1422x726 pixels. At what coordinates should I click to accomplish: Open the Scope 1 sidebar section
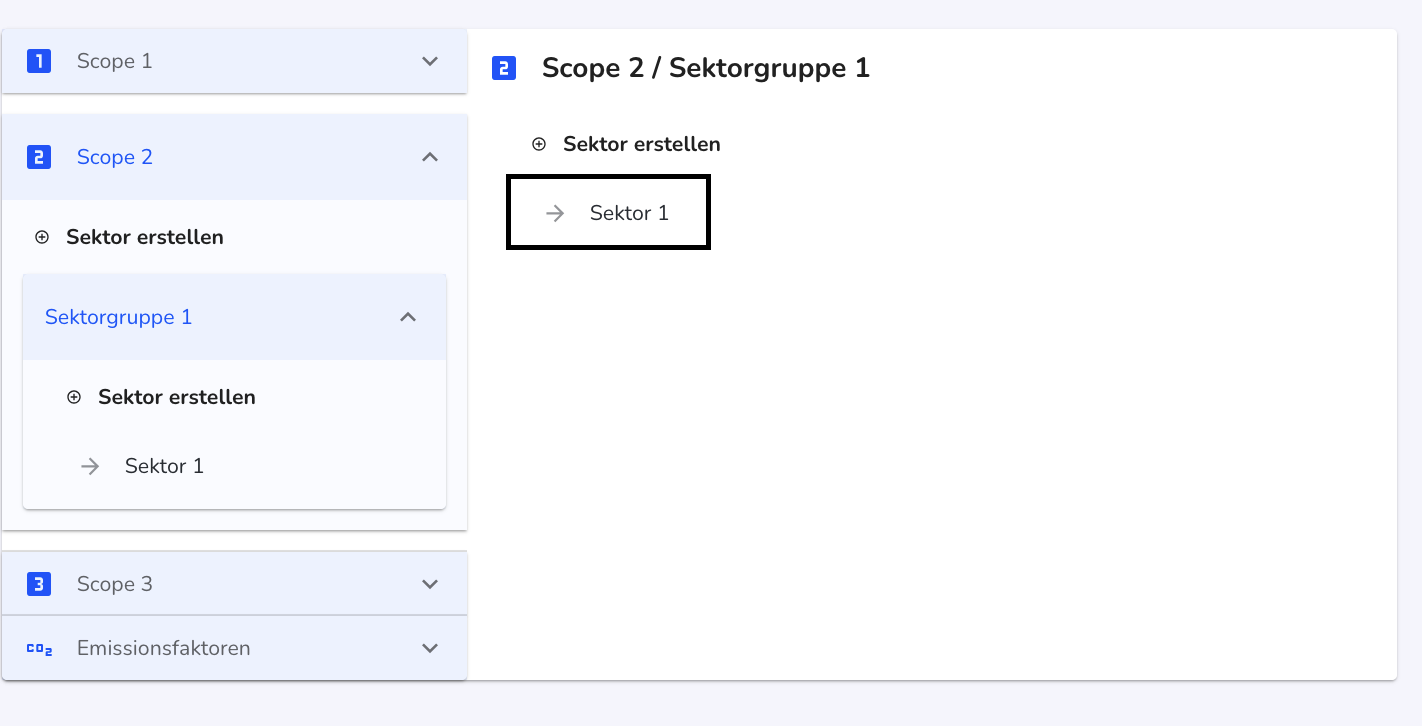(234, 61)
